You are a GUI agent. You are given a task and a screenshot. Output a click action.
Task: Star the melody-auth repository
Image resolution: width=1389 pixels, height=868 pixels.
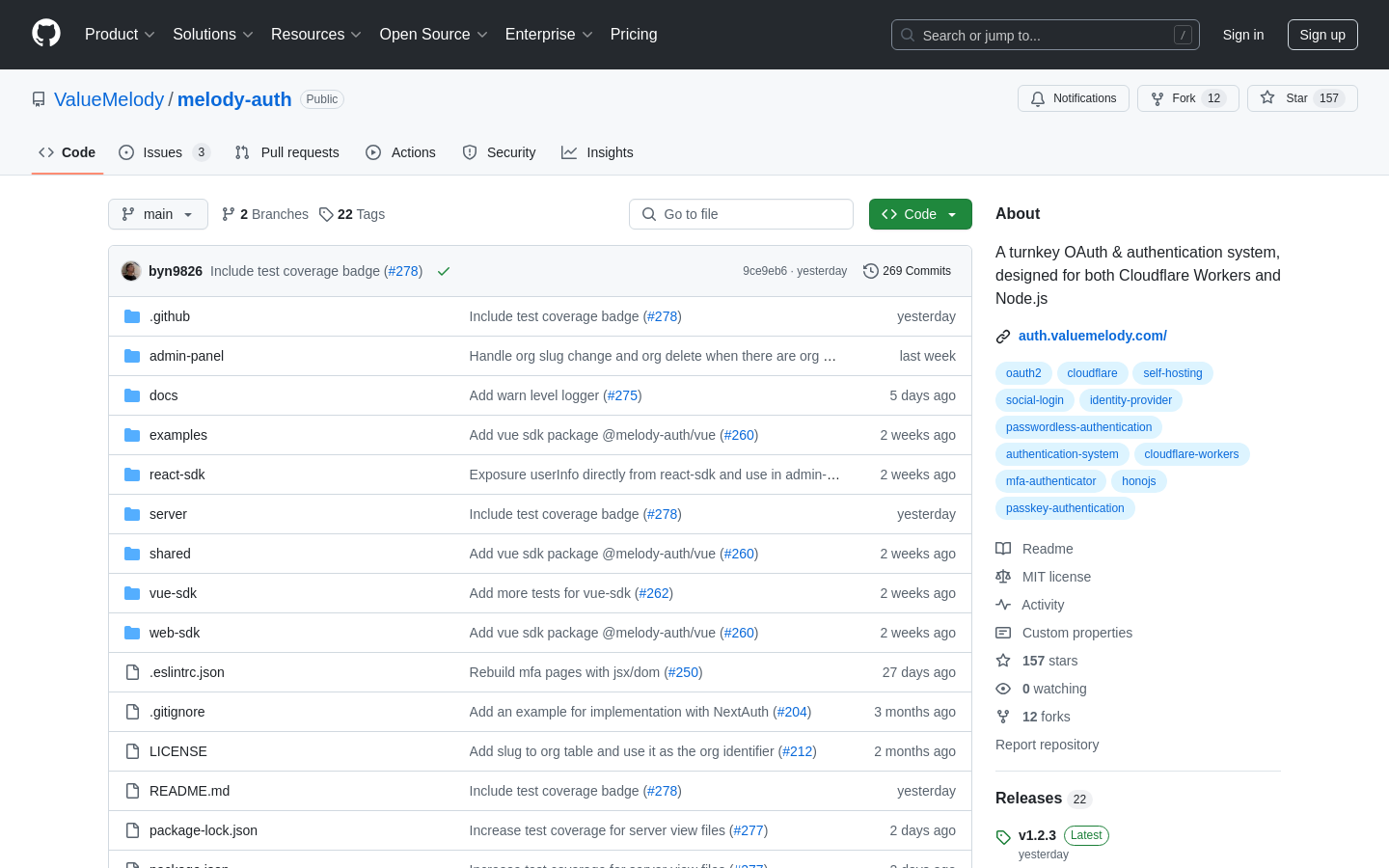1302,98
